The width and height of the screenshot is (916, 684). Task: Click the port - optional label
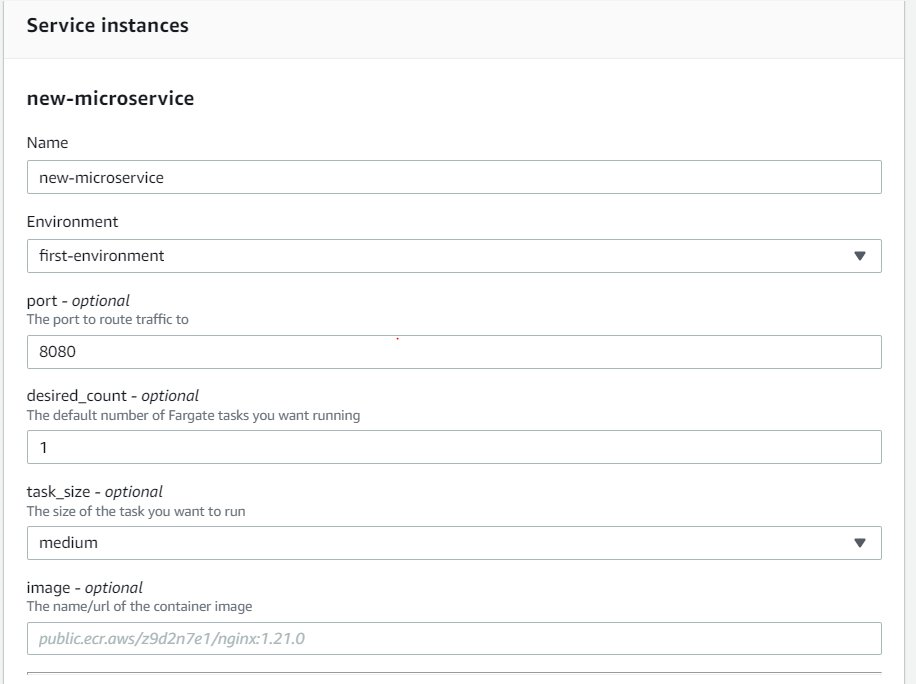tap(75, 300)
